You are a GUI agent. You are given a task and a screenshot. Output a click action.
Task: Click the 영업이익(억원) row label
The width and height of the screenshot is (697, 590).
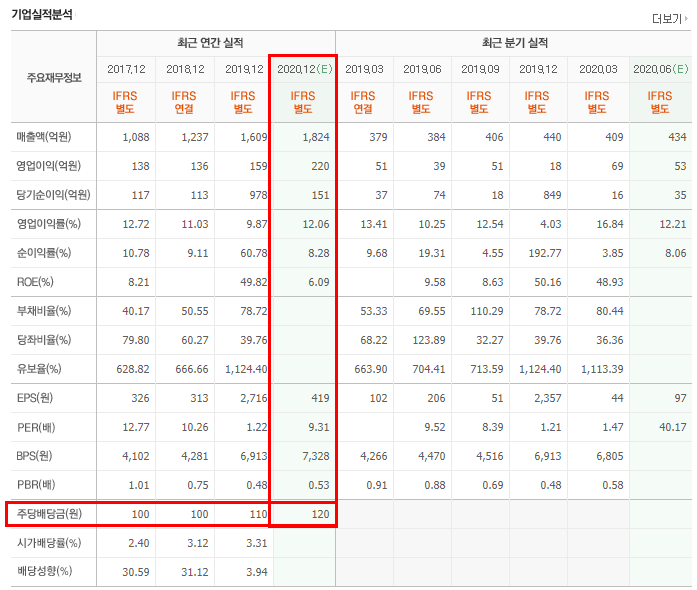[49, 166]
